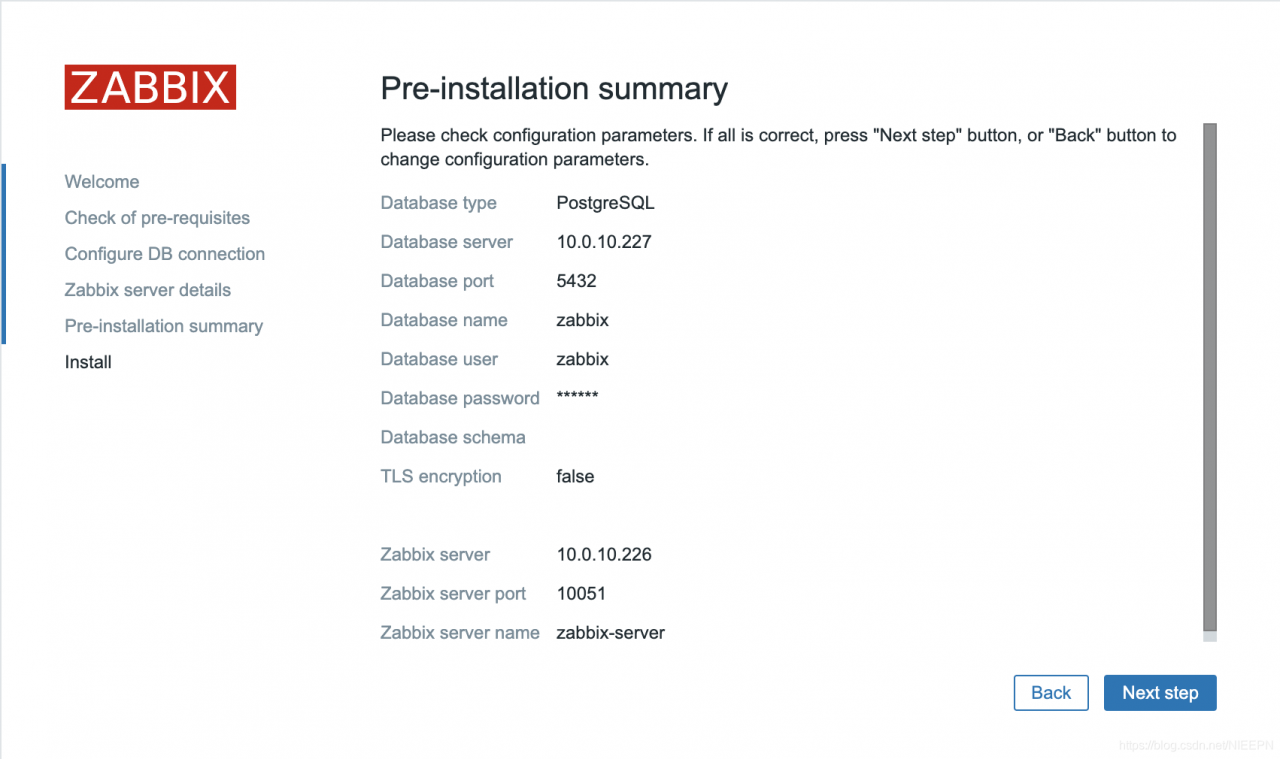Click the zabbix-server server name value
This screenshot has height=759, width=1280.
(x=610, y=632)
